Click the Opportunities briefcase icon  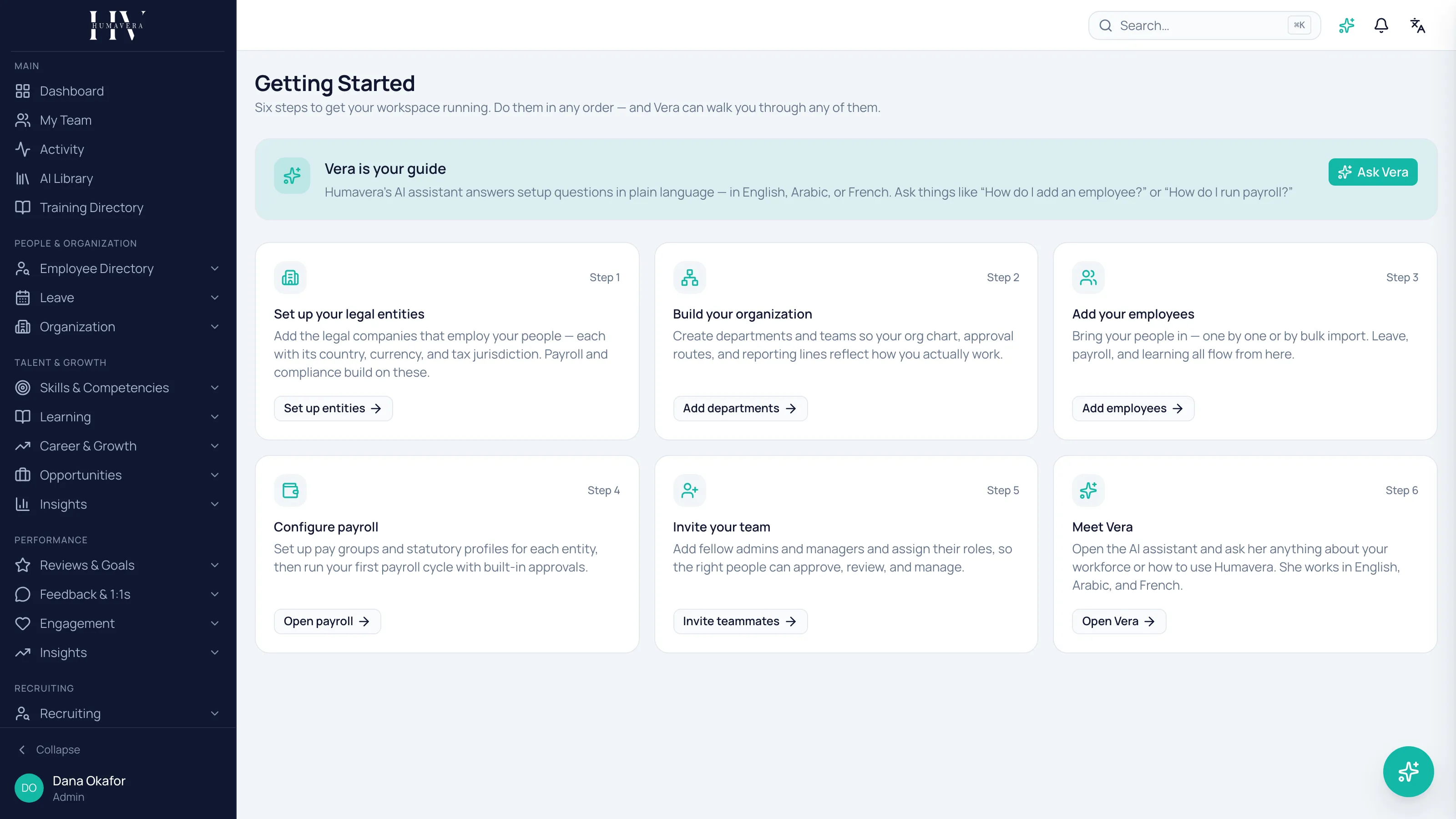[23, 475]
